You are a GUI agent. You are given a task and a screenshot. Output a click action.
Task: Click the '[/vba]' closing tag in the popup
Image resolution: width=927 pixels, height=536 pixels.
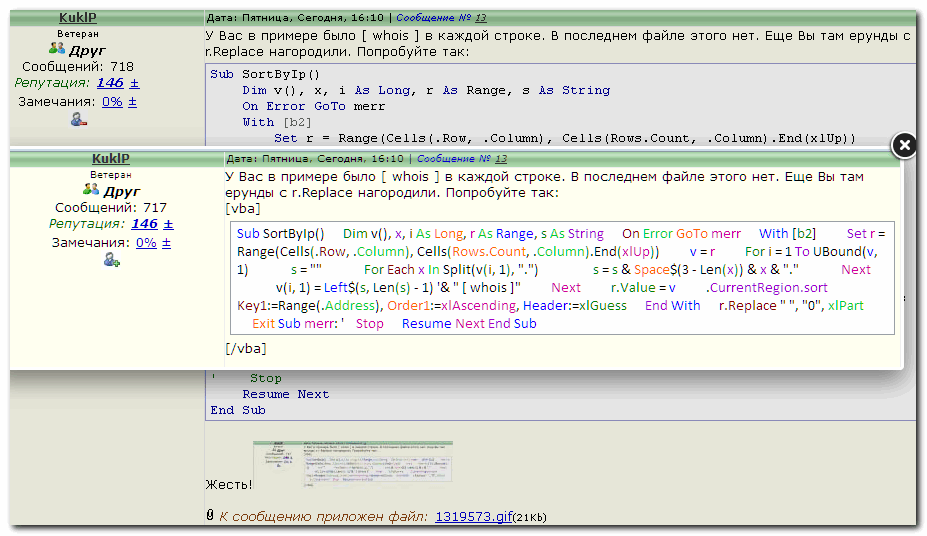click(x=246, y=349)
